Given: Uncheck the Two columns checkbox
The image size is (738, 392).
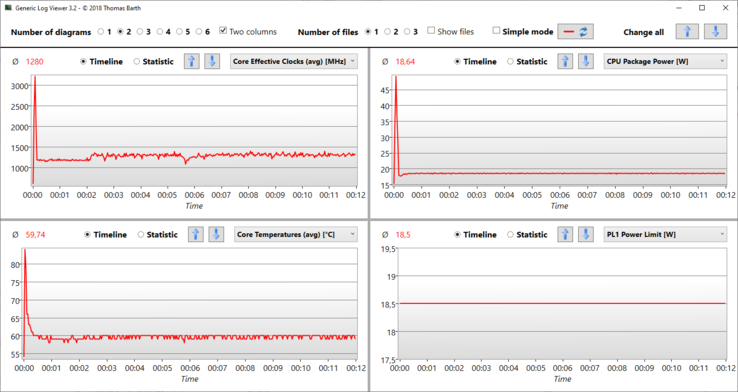Looking at the screenshot, I should (x=223, y=31).
